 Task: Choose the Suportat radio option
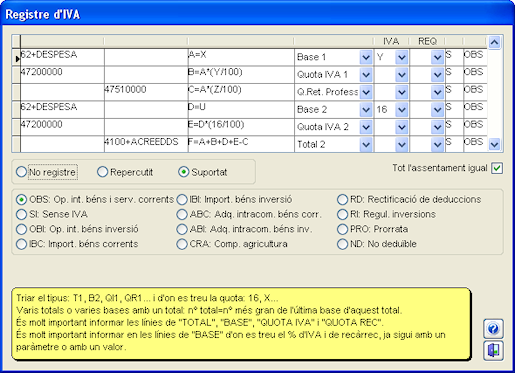click(x=203, y=172)
